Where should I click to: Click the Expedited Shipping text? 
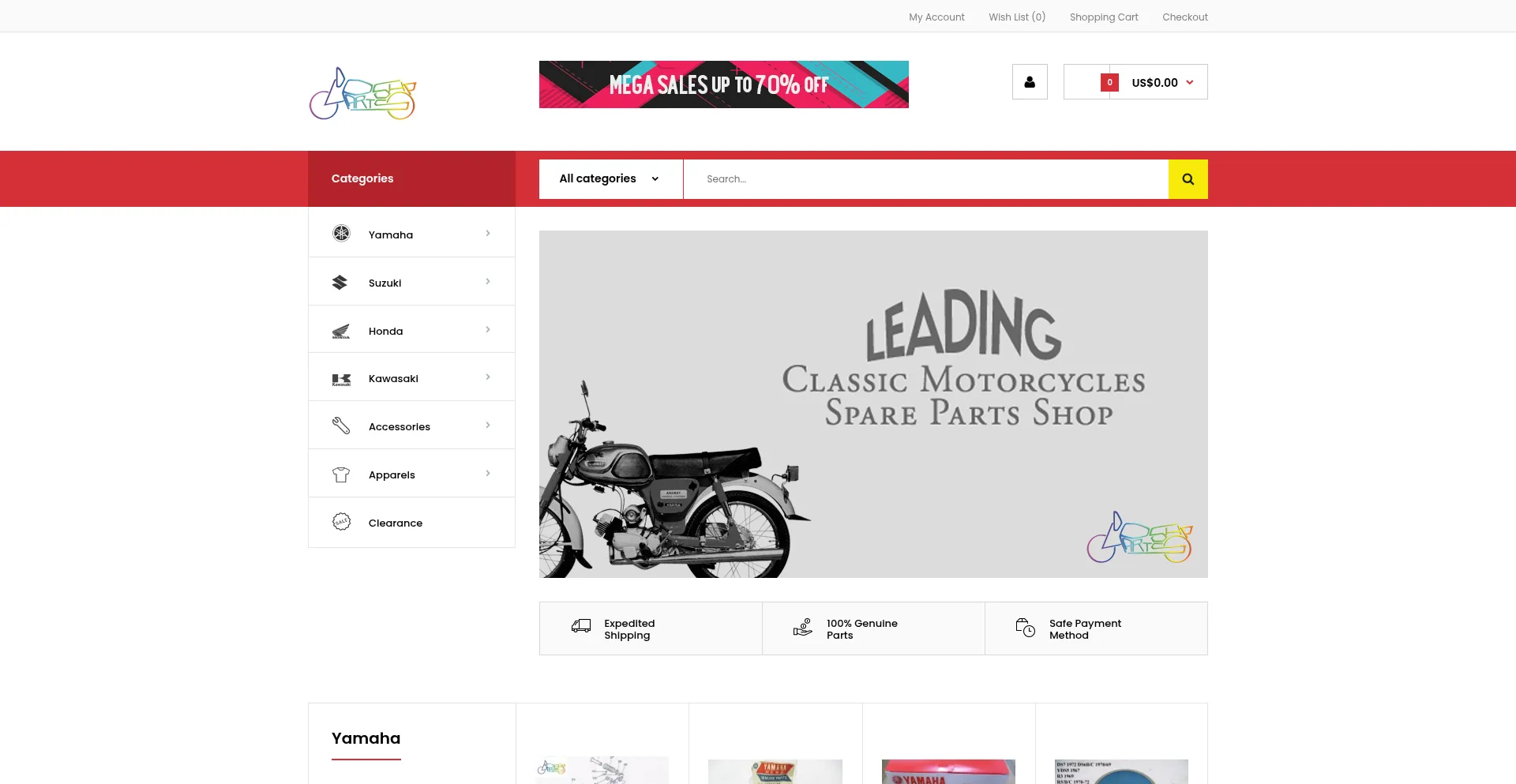pyautogui.click(x=629, y=629)
